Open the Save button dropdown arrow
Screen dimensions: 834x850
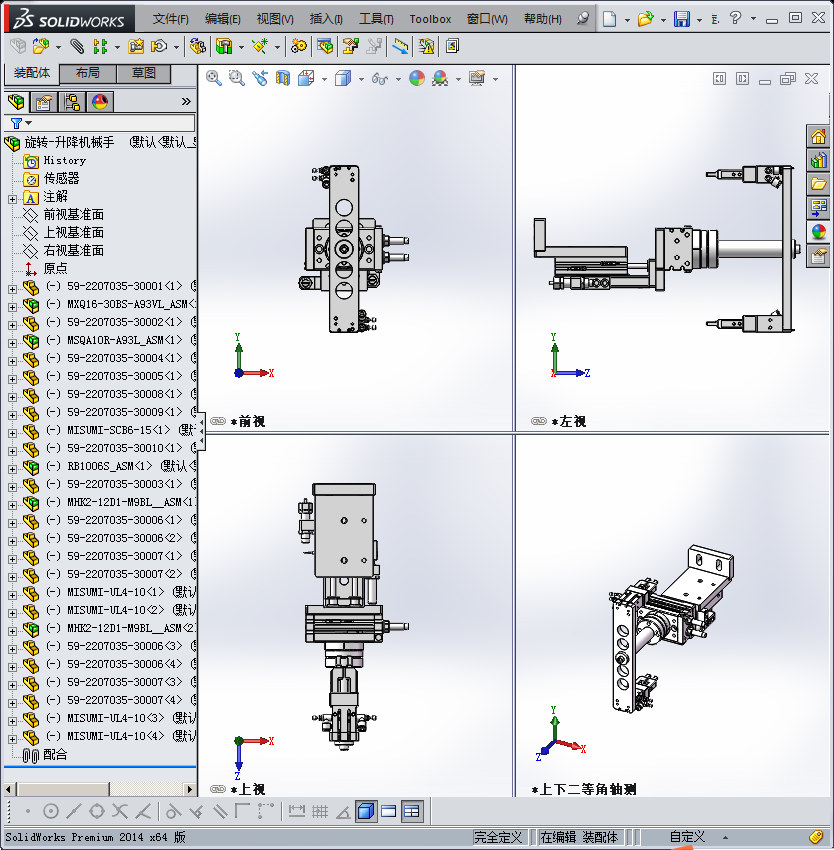click(x=699, y=20)
